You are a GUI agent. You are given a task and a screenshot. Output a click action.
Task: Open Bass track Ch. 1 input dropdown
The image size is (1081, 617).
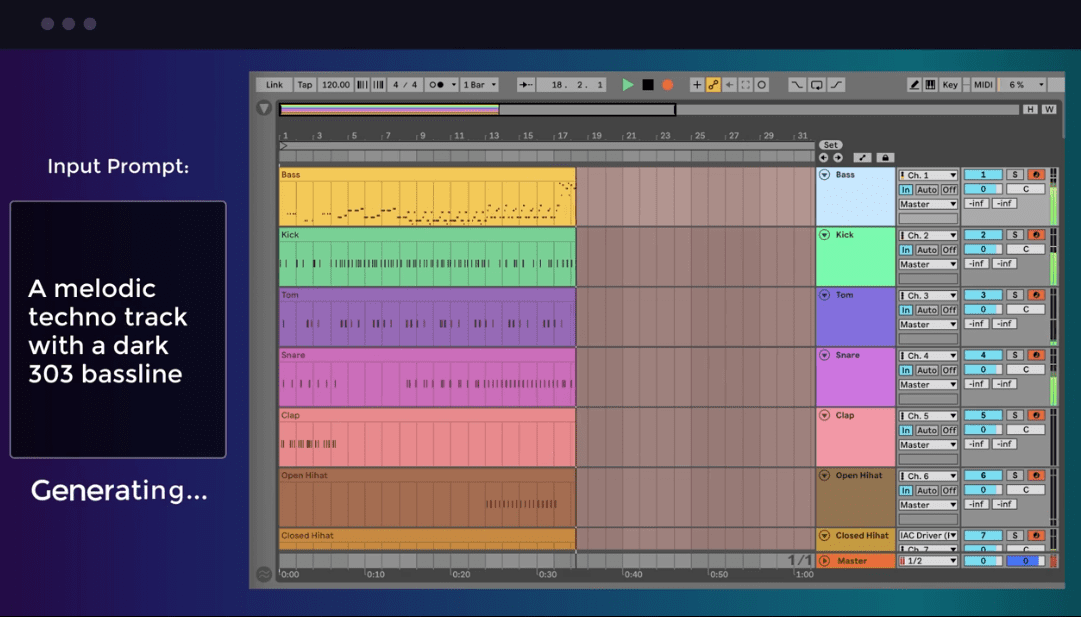click(928, 175)
